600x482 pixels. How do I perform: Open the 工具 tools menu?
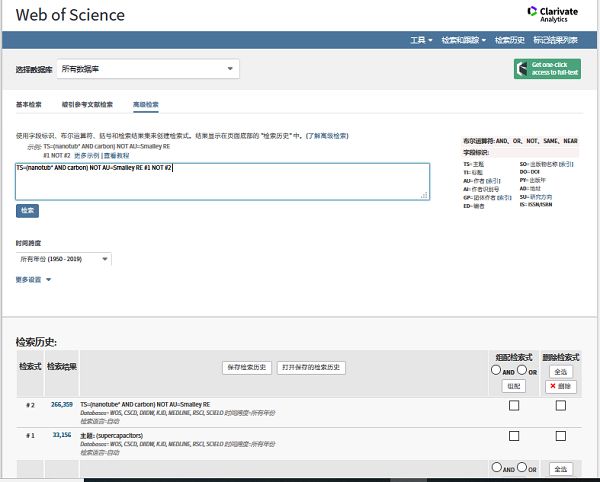point(421,40)
